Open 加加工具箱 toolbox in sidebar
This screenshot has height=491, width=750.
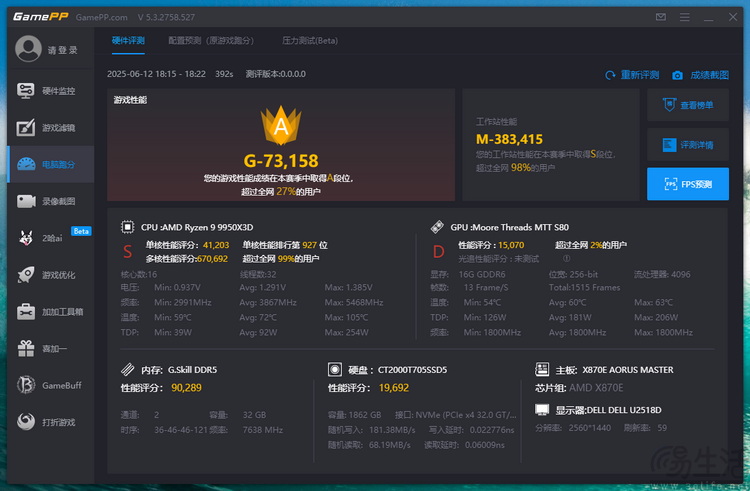tap(50, 312)
